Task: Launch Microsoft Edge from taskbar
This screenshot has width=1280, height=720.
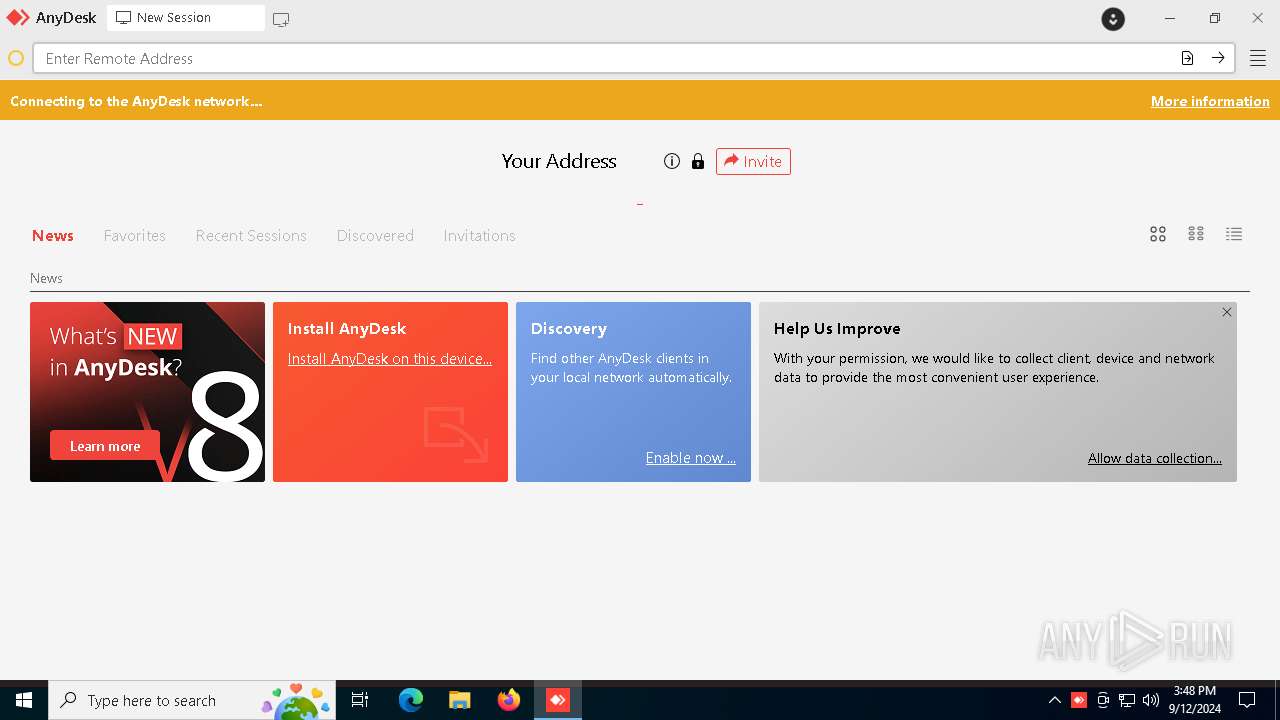Action: click(410, 700)
